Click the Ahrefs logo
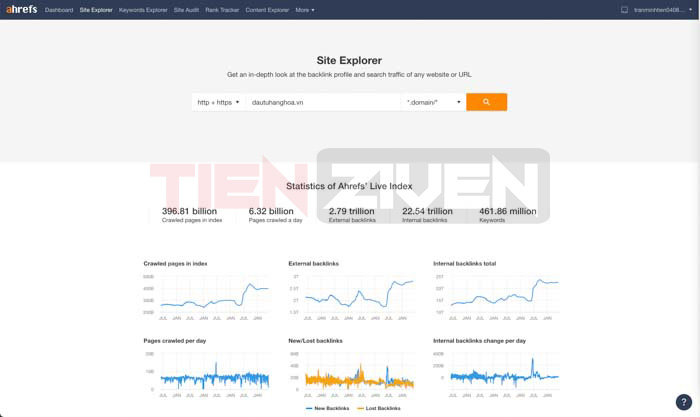The width and height of the screenshot is (700, 417). click(21, 9)
